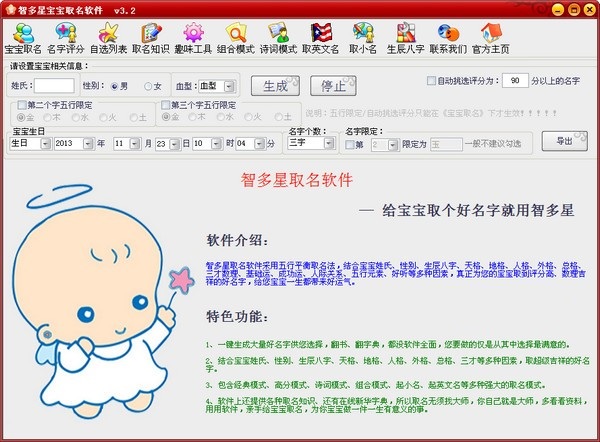Click the 导出 export button
This screenshot has height=442, width=600.
pyautogui.click(x=565, y=140)
